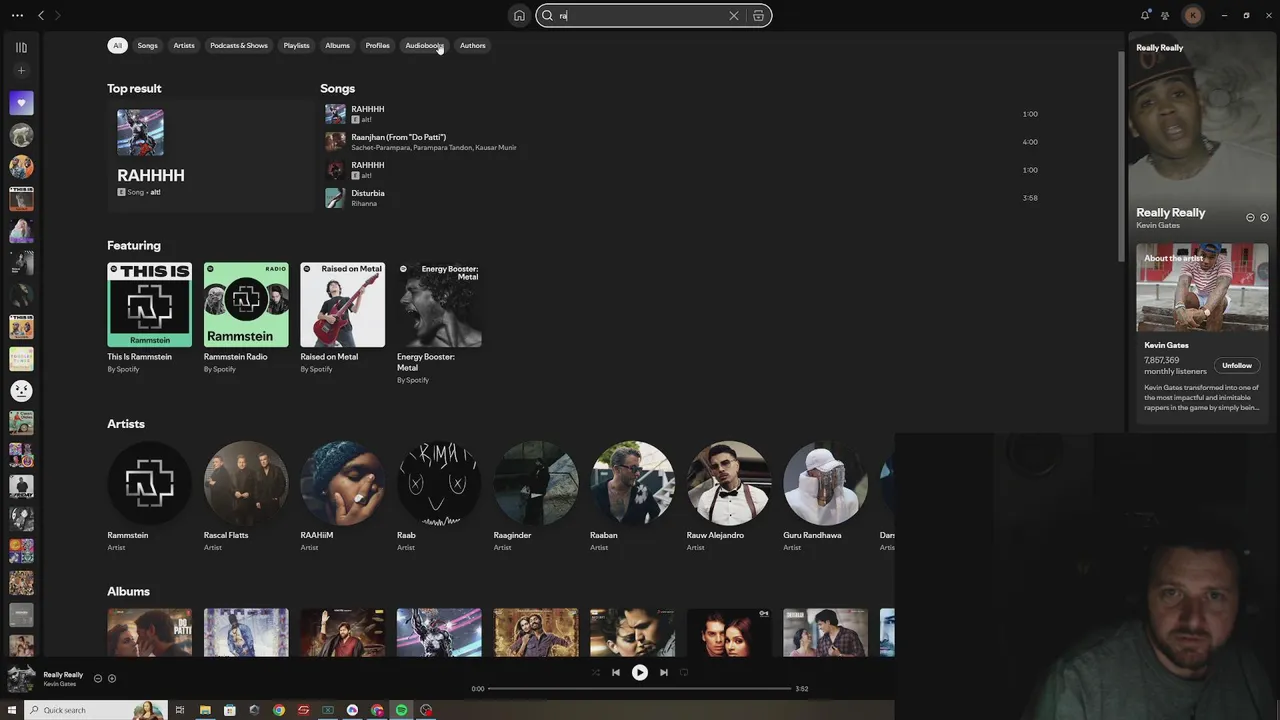This screenshot has width=1280, height=720.
Task: Filter results by Albums
Action: click(x=337, y=45)
